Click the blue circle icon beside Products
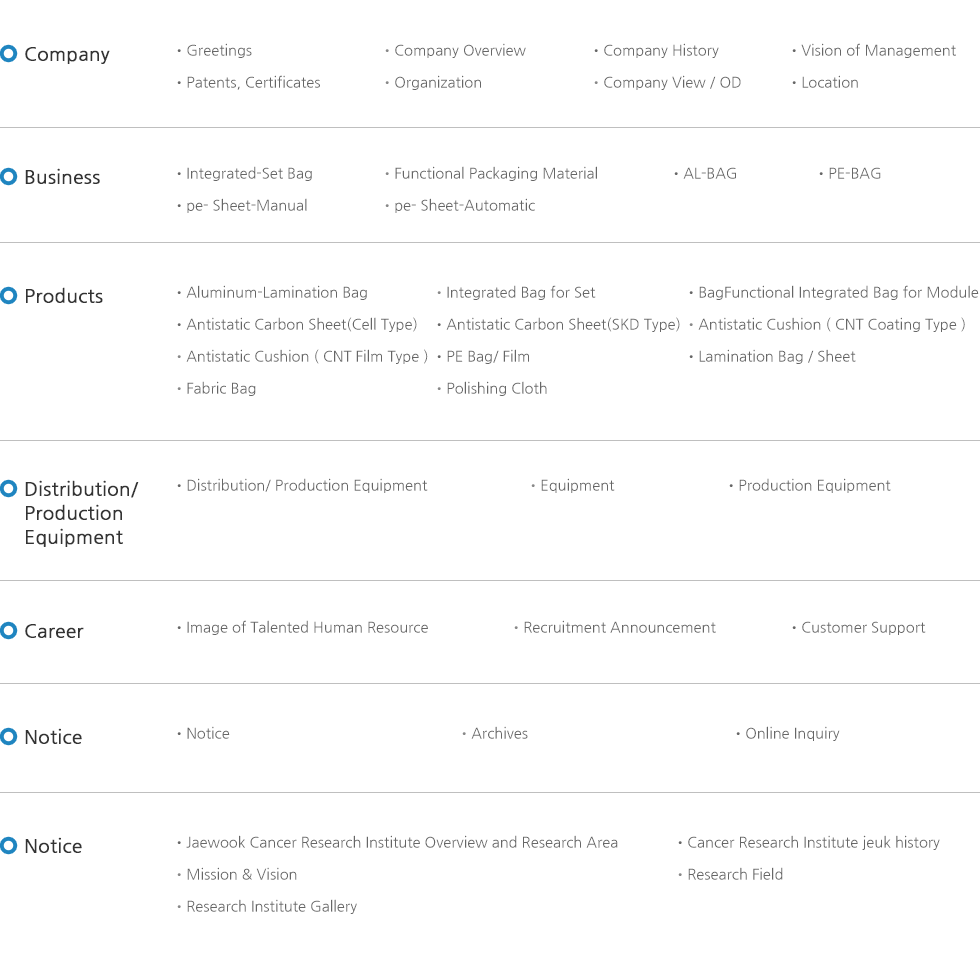This screenshot has width=980, height=954. coord(9,296)
